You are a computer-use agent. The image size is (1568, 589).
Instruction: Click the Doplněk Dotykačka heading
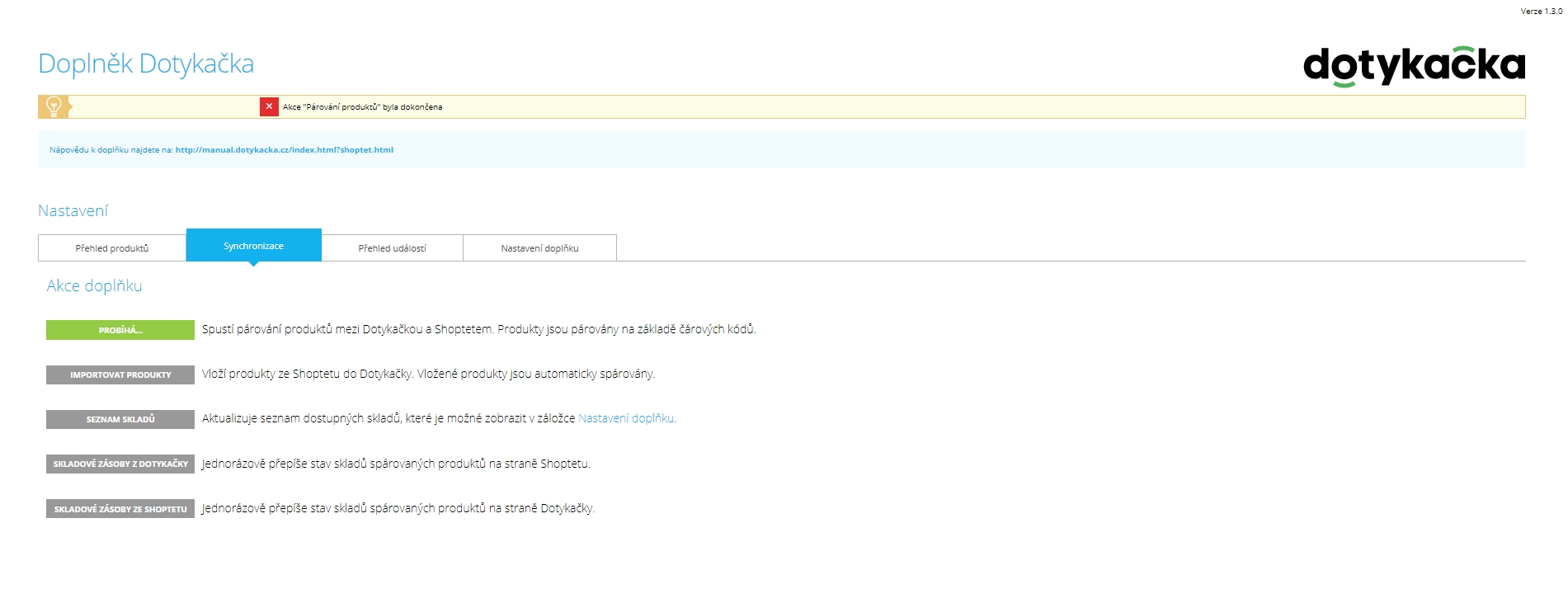click(146, 64)
